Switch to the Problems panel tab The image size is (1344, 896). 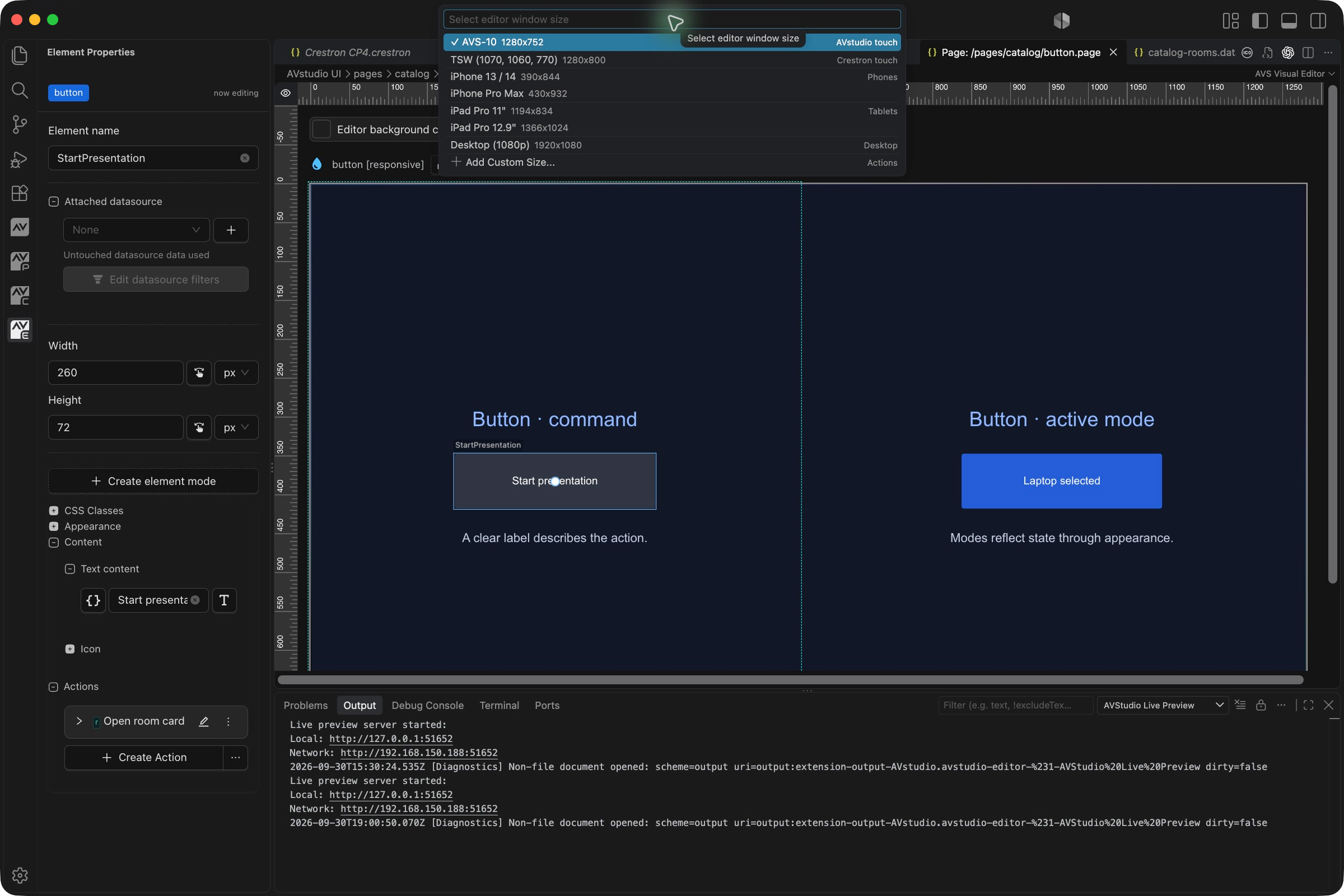click(305, 704)
